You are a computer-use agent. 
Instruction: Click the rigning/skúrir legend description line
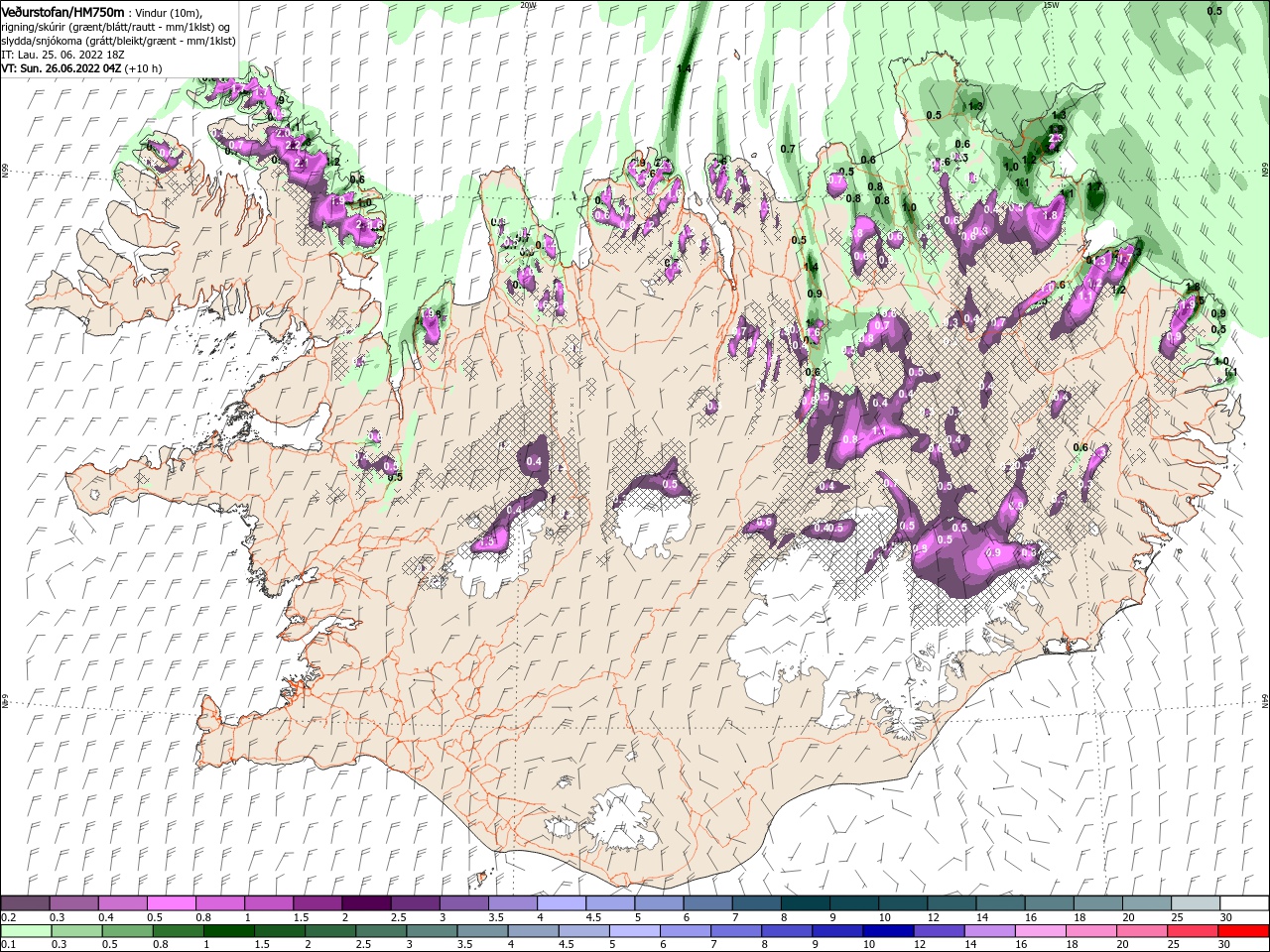(x=117, y=27)
